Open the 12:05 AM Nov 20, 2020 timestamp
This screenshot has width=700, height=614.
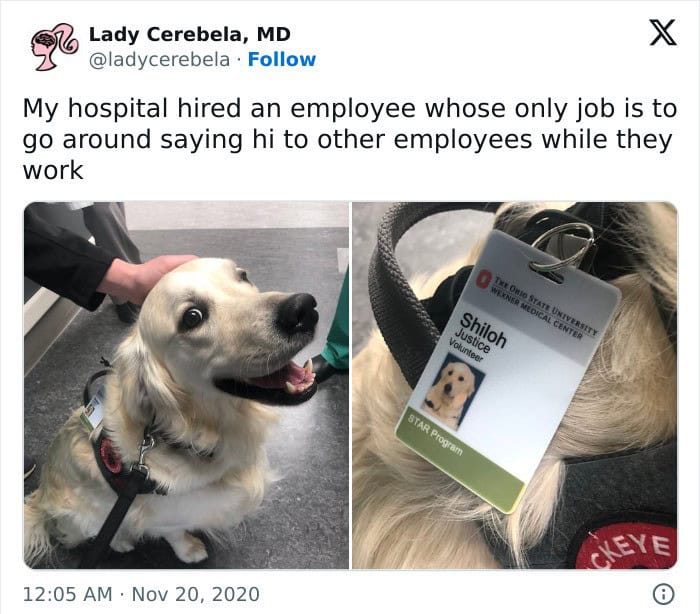pyautogui.click(x=141, y=594)
